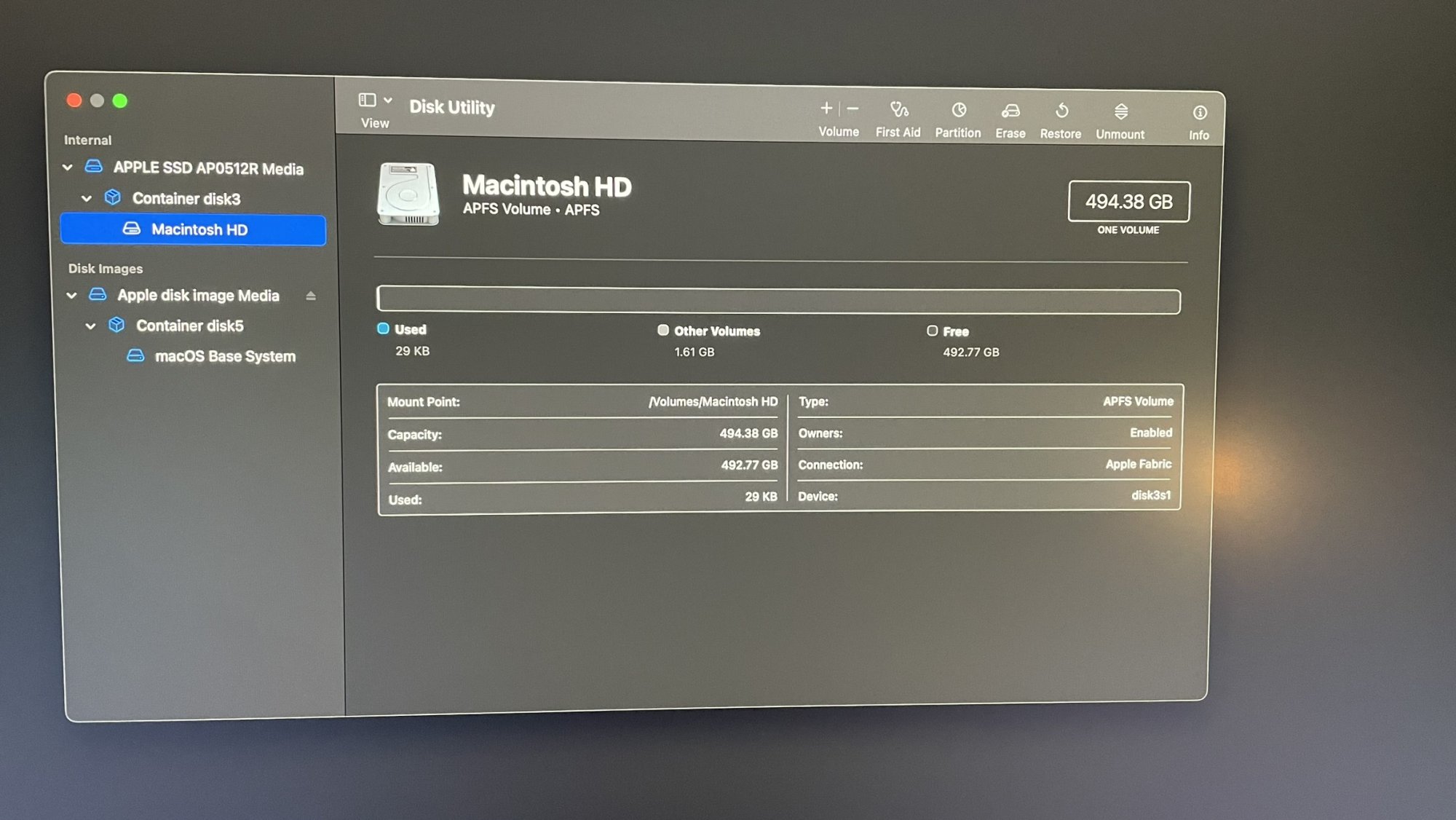1456x820 pixels.
Task: Select Macintosh HD in sidebar
Action: pos(199,229)
